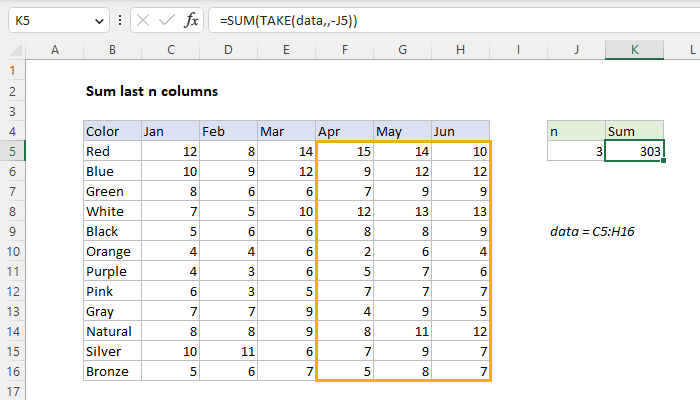The height and width of the screenshot is (400, 700).
Task: Click the Black row label
Action: (x=112, y=231)
